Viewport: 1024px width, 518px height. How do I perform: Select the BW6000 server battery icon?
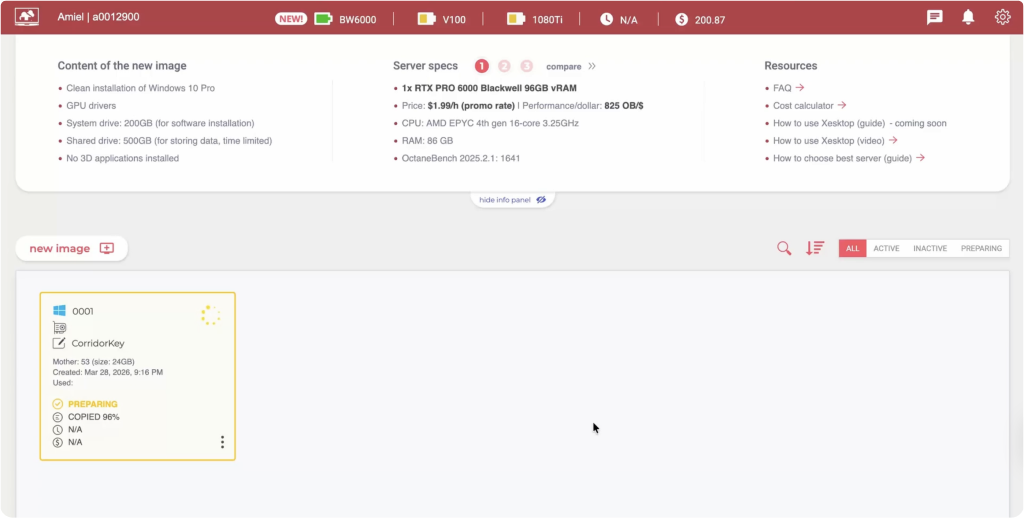tap(323, 19)
